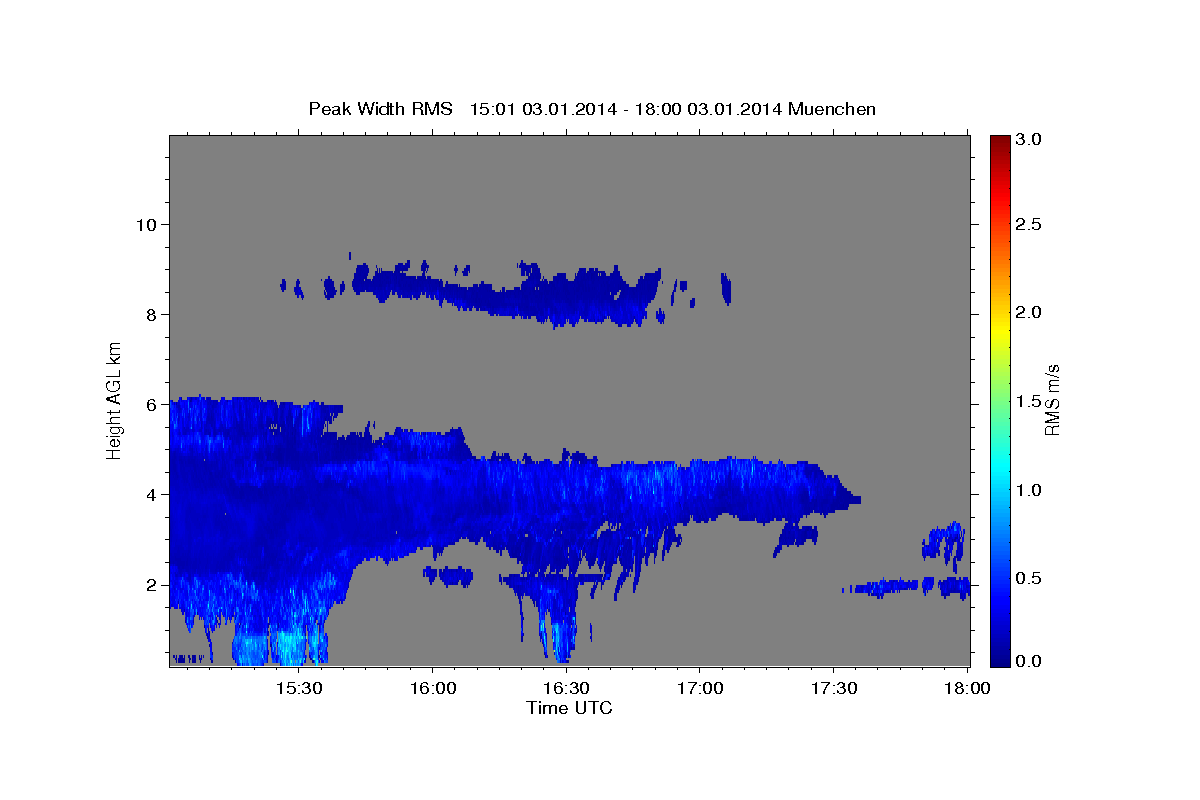
Task: Click the height axis label 8
Action: [152, 314]
